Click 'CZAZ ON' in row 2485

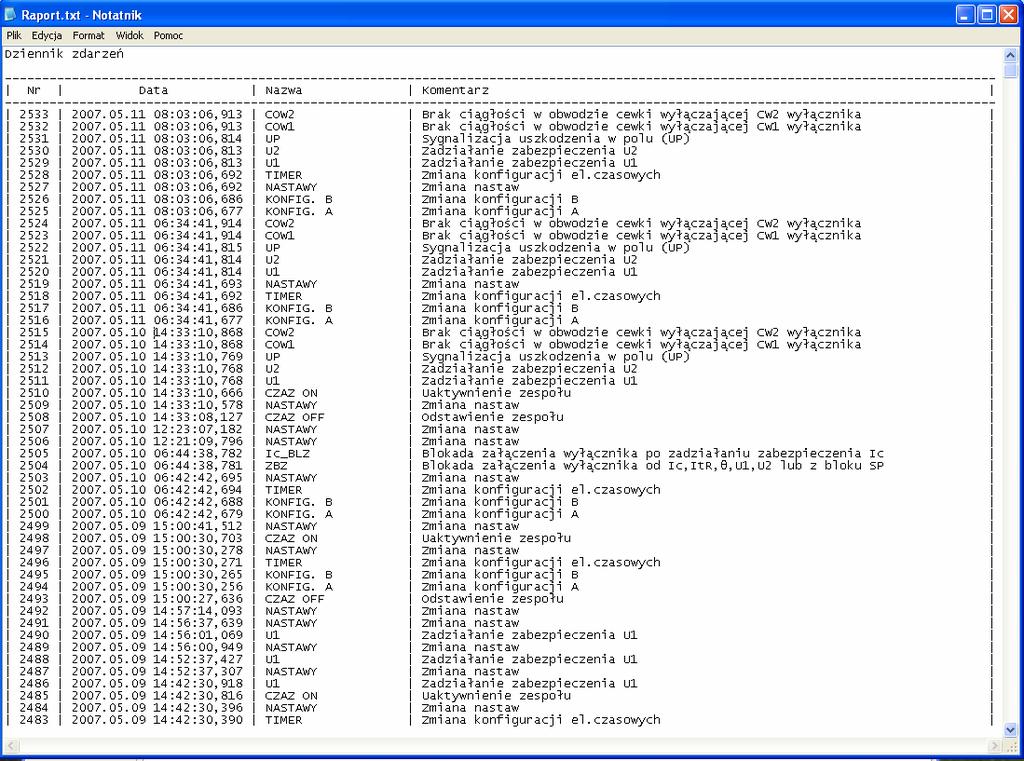pos(291,696)
